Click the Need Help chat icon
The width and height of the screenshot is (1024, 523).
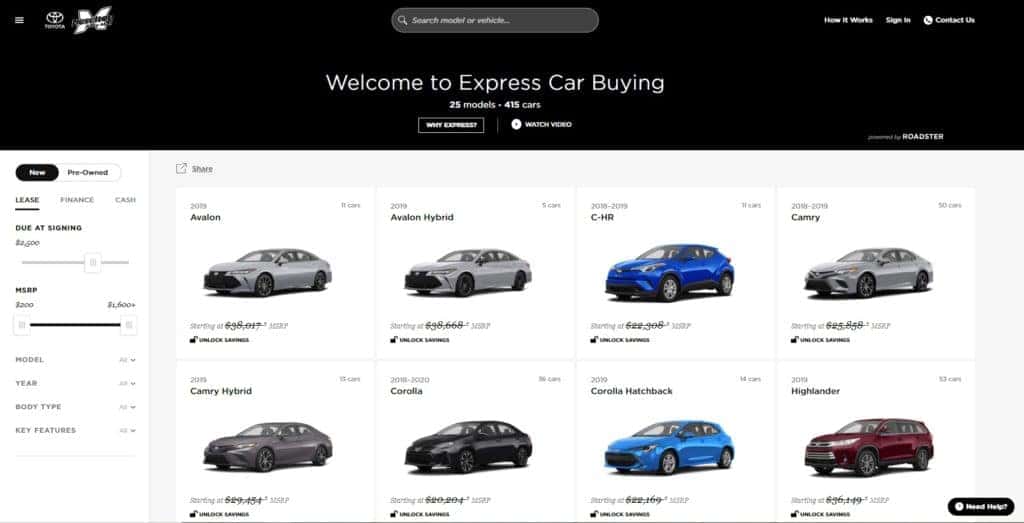click(959, 507)
